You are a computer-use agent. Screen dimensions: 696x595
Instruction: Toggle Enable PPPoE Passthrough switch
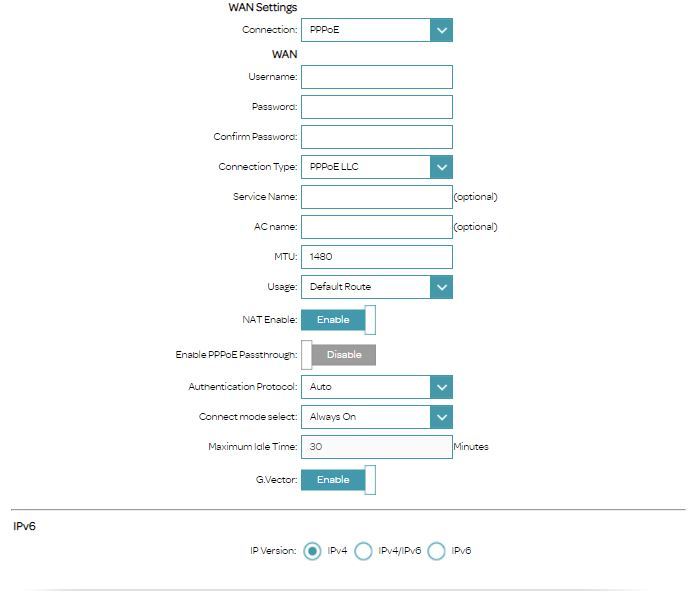(338, 355)
